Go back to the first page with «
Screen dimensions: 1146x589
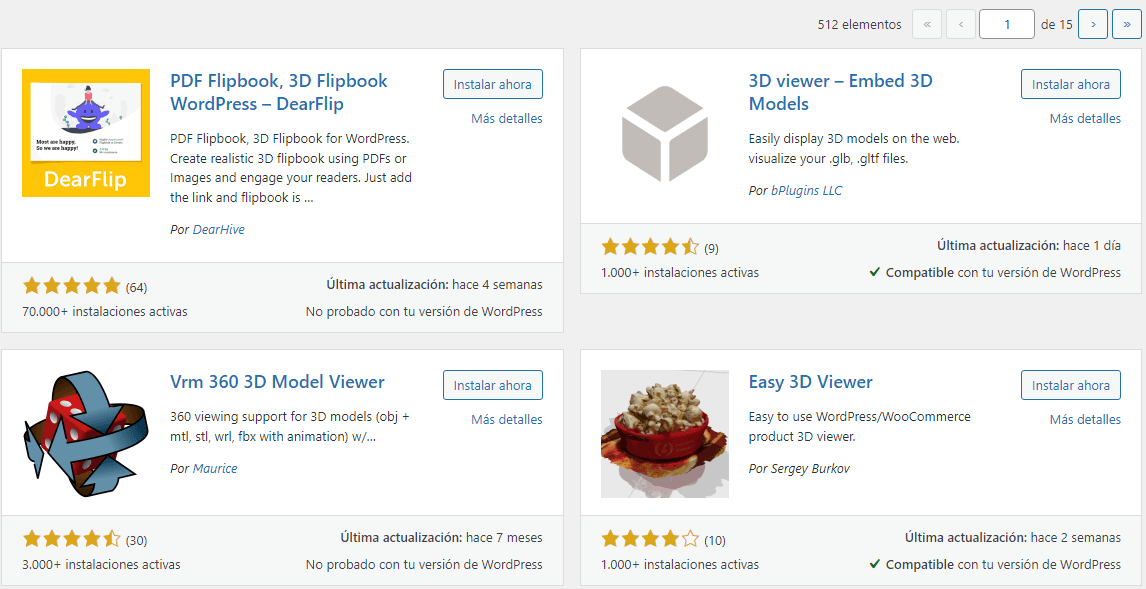927,23
